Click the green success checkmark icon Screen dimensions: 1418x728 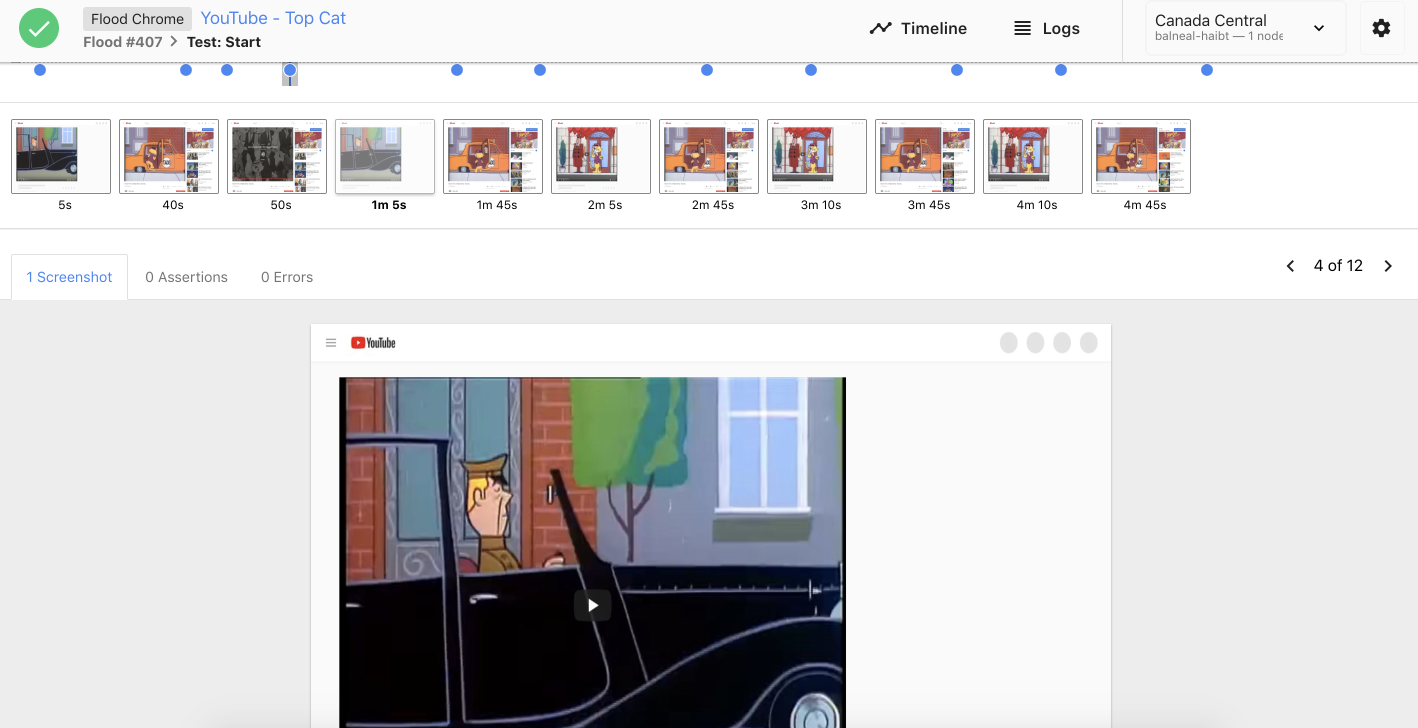coord(38,28)
